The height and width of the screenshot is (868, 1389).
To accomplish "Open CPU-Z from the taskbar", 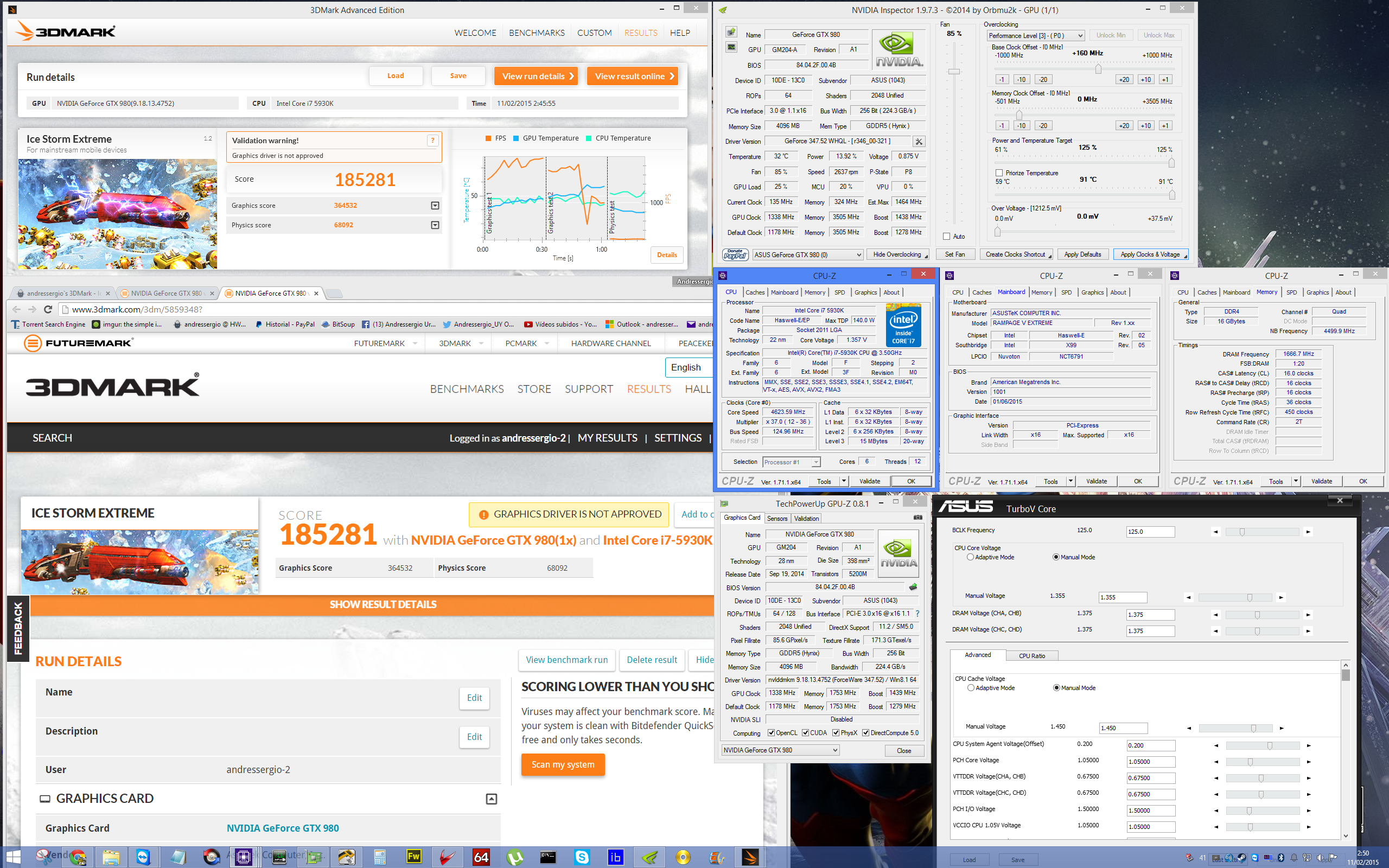I will pyautogui.click(x=244, y=857).
